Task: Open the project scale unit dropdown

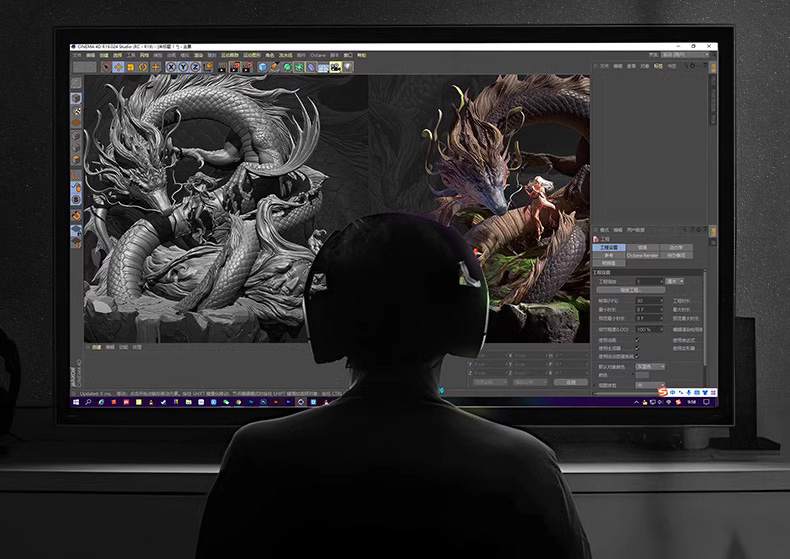Action: 675,282
